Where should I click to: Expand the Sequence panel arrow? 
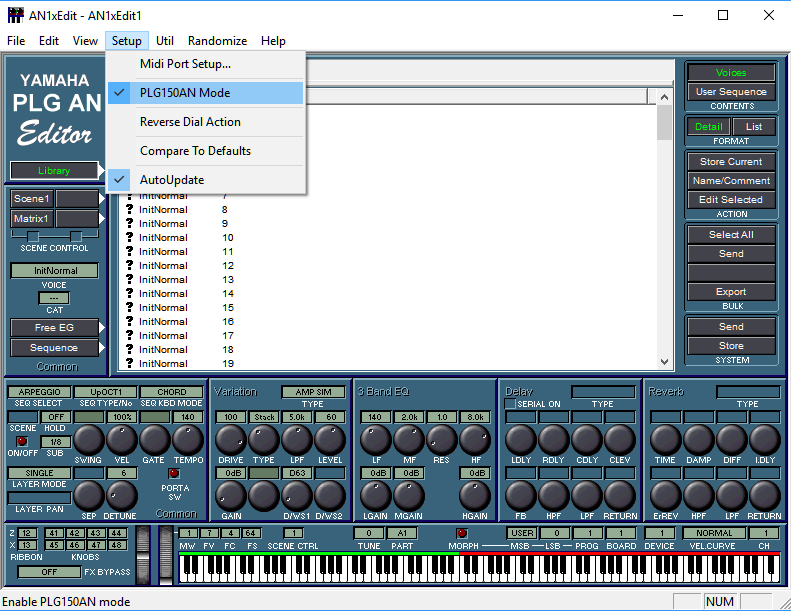pos(101,348)
